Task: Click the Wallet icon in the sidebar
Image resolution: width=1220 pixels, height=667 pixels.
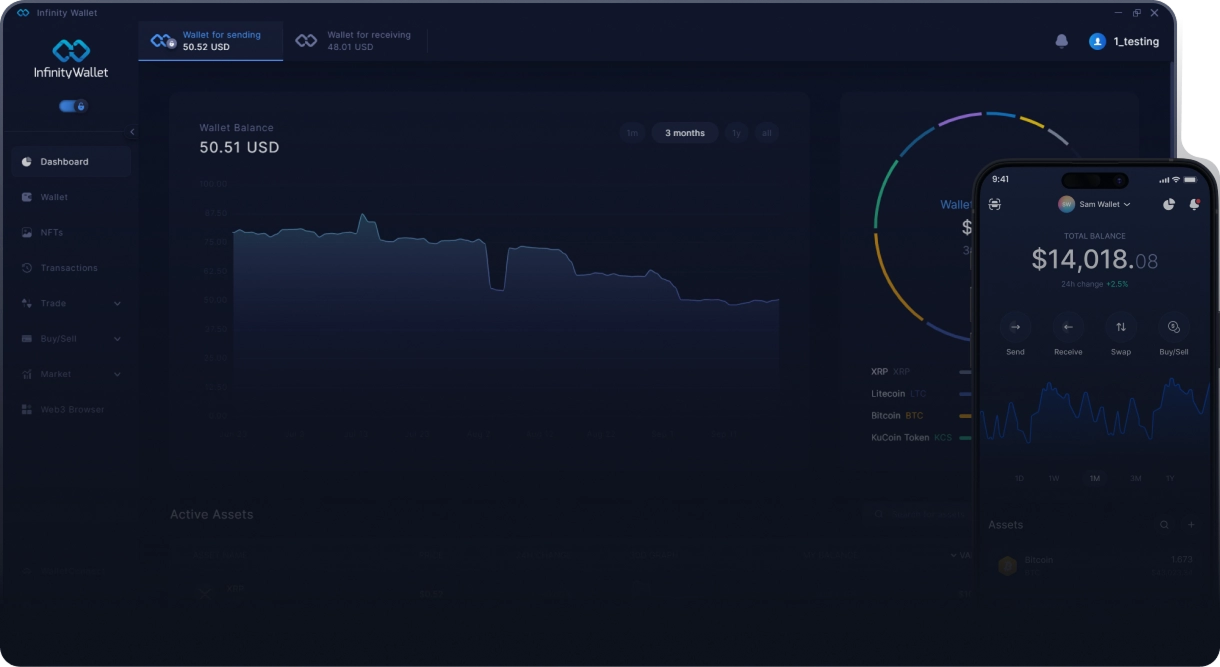Action: point(27,197)
